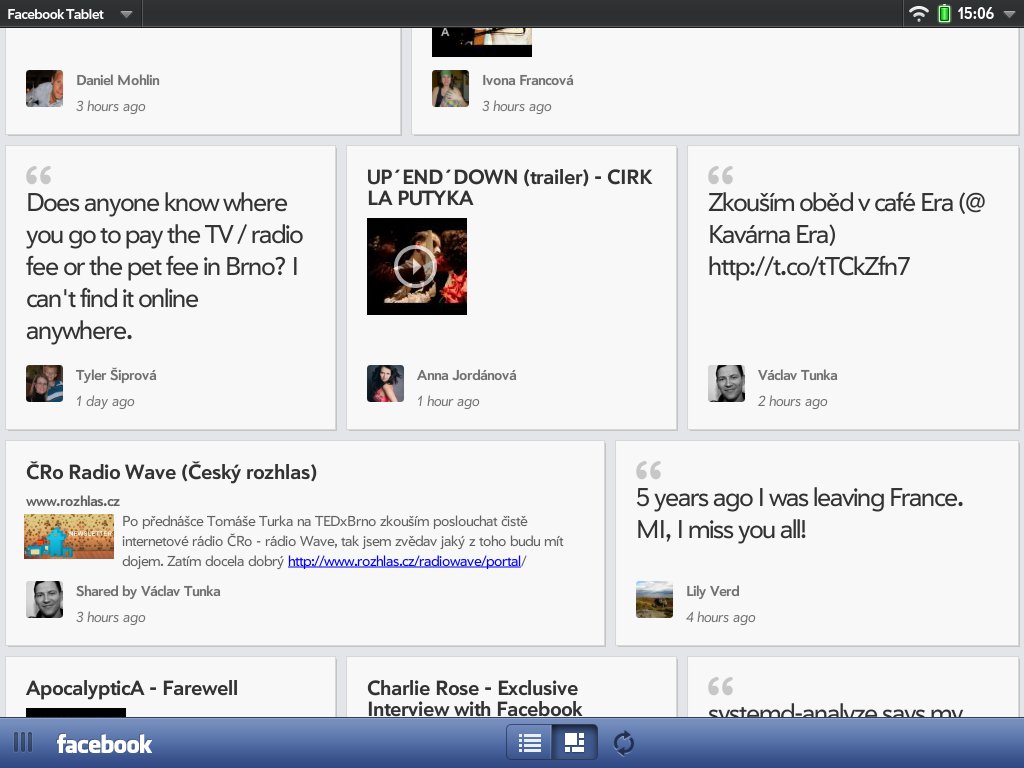Switch to grid tile view layout
Image resolution: width=1024 pixels, height=768 pixels.
[x=574, y=743]
